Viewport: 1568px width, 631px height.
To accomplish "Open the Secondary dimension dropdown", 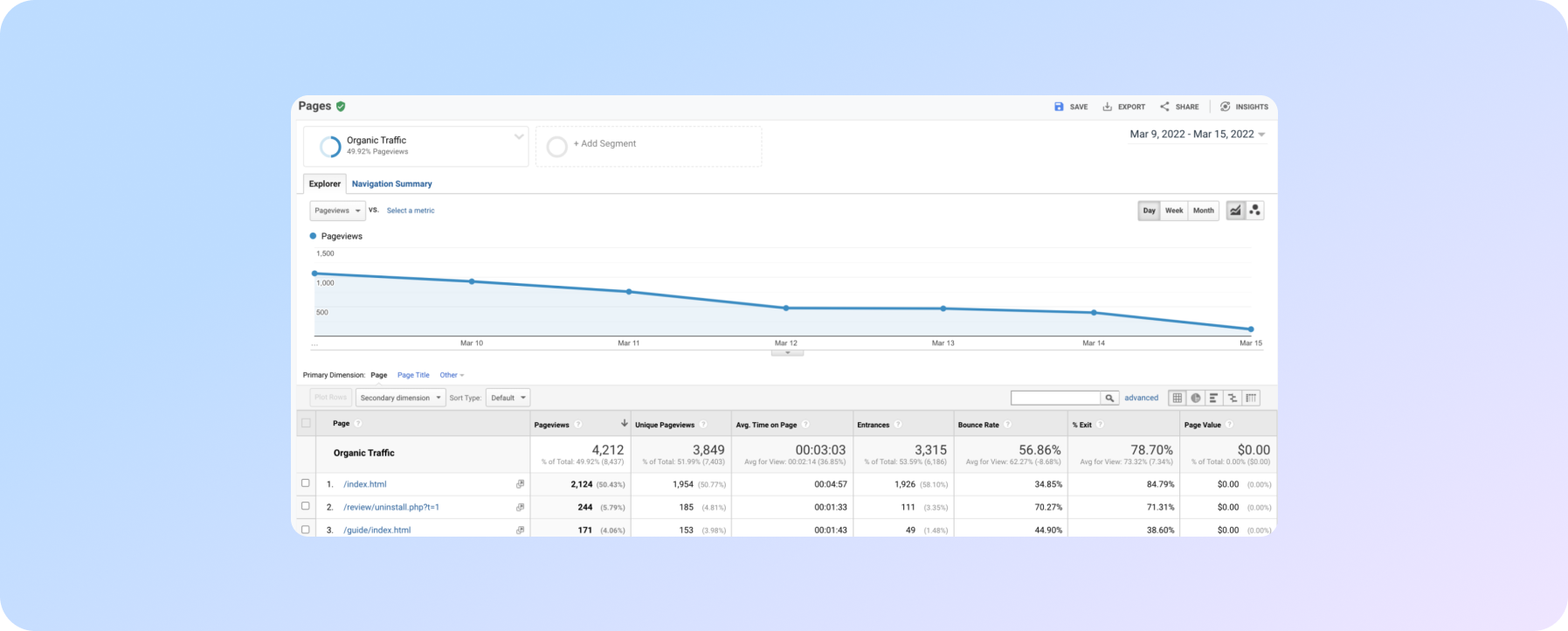I will (x=400, y=398).
